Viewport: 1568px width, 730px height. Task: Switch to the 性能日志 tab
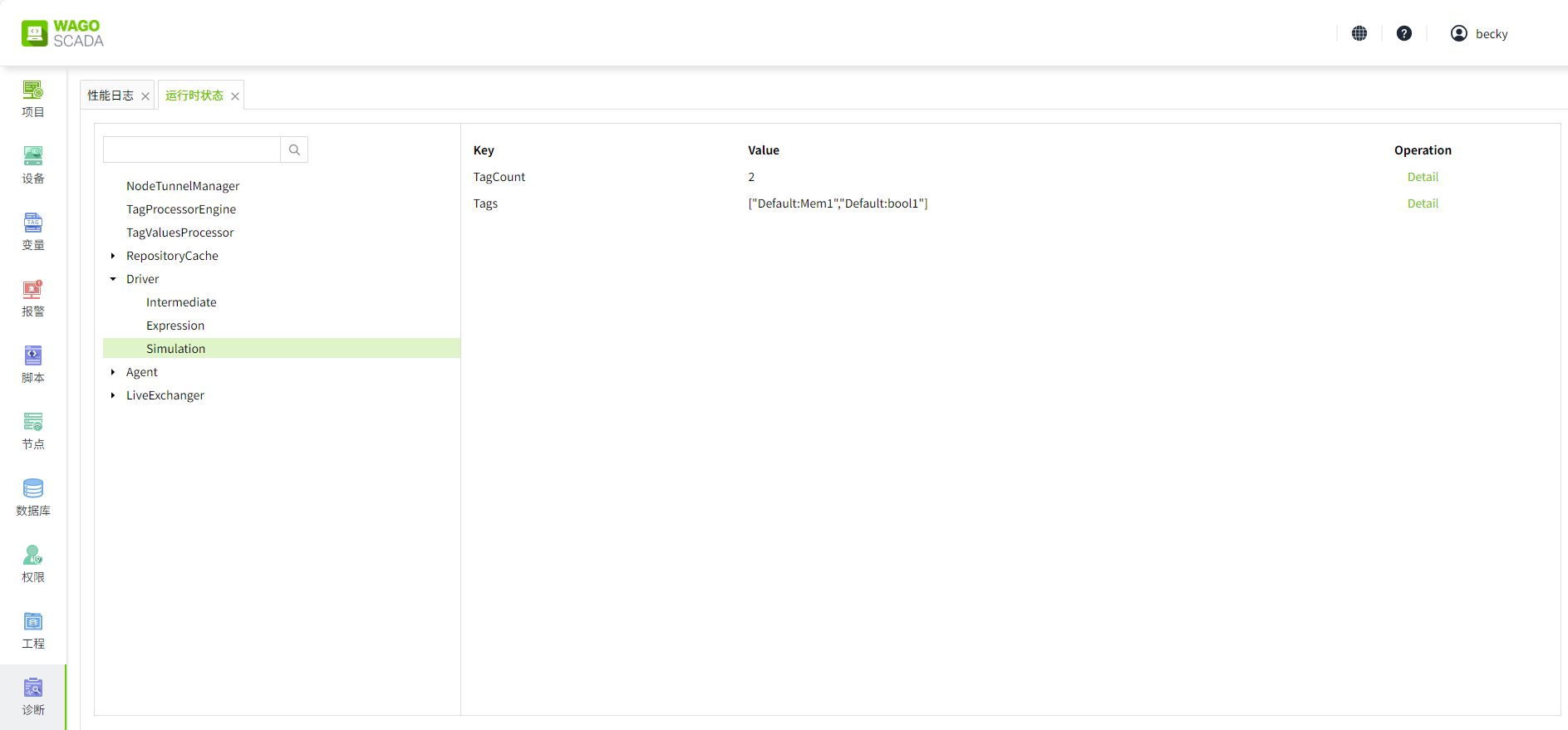[x=111, y=96]
